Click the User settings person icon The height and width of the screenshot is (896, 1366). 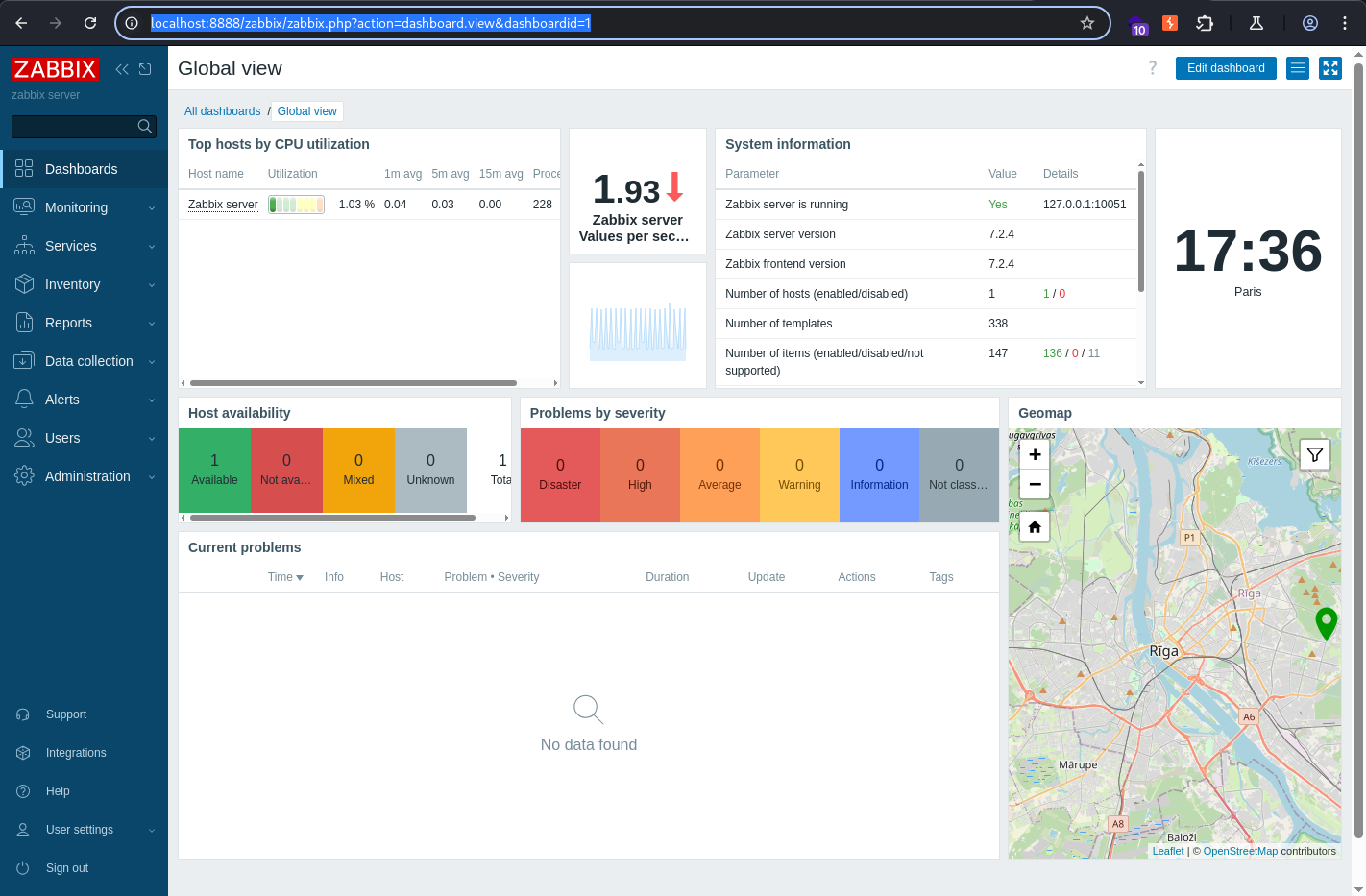tap(23, 830)
